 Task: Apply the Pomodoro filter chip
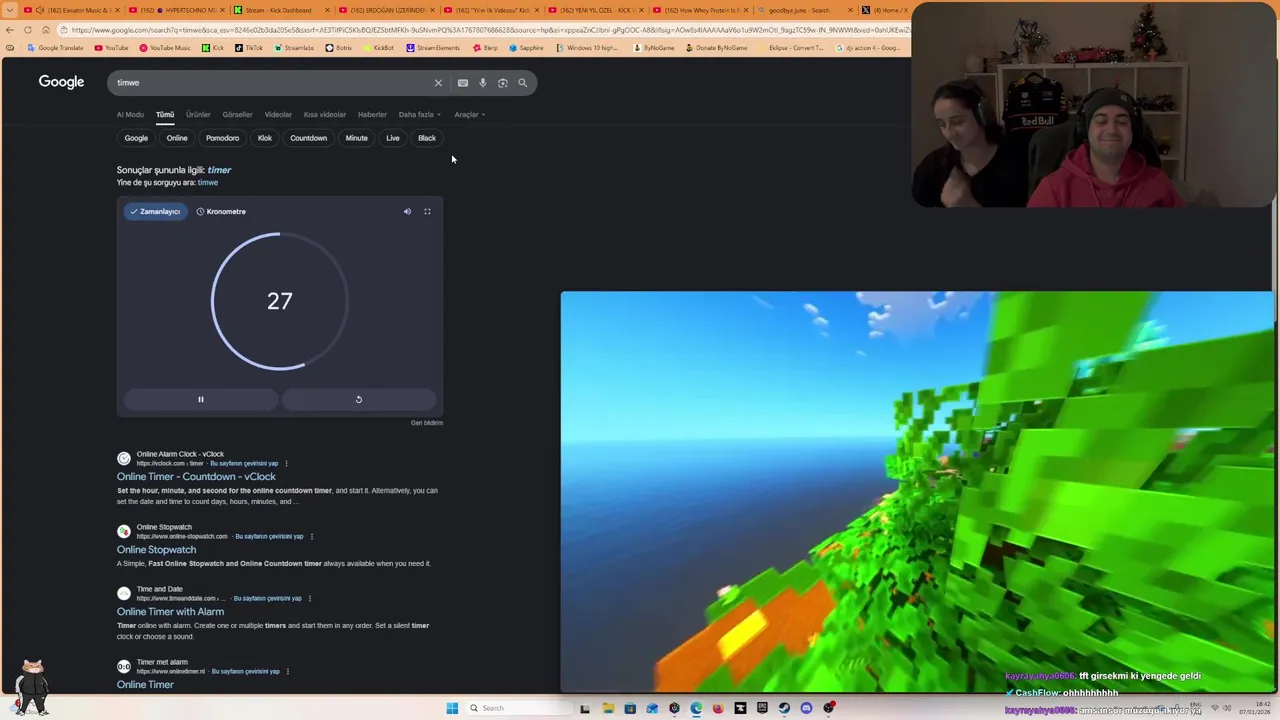[x=223, y=138]
